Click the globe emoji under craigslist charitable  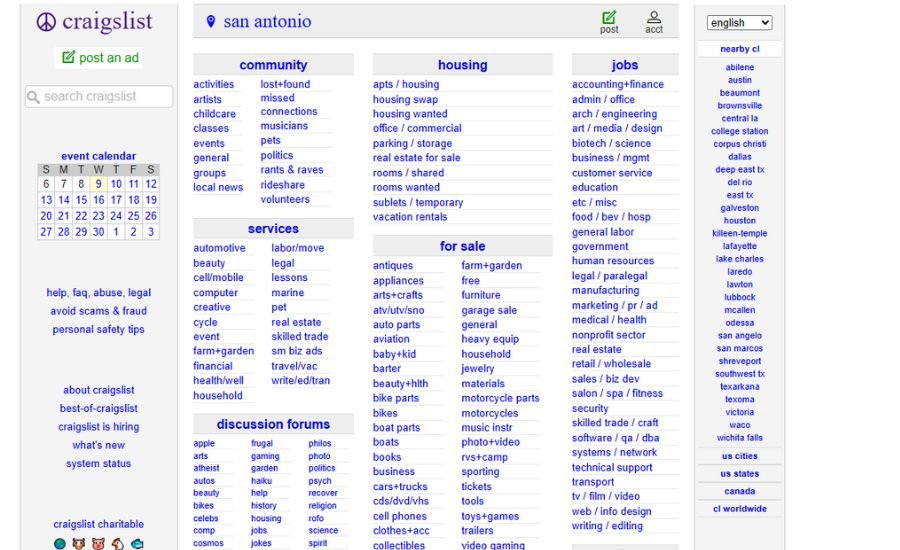coord(60,543)
